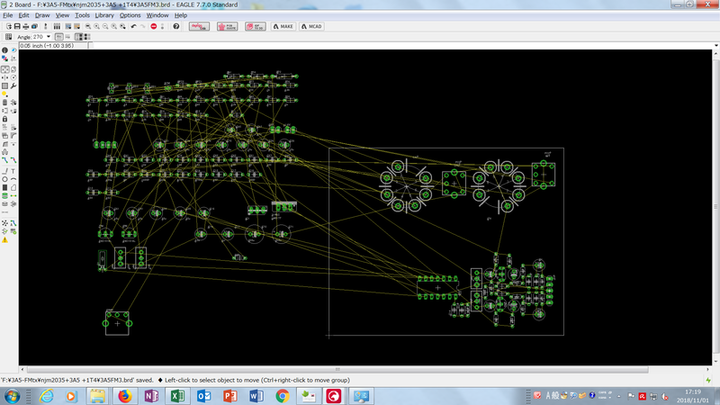Click the Save icon in the toolbar

tap(19, 26)
